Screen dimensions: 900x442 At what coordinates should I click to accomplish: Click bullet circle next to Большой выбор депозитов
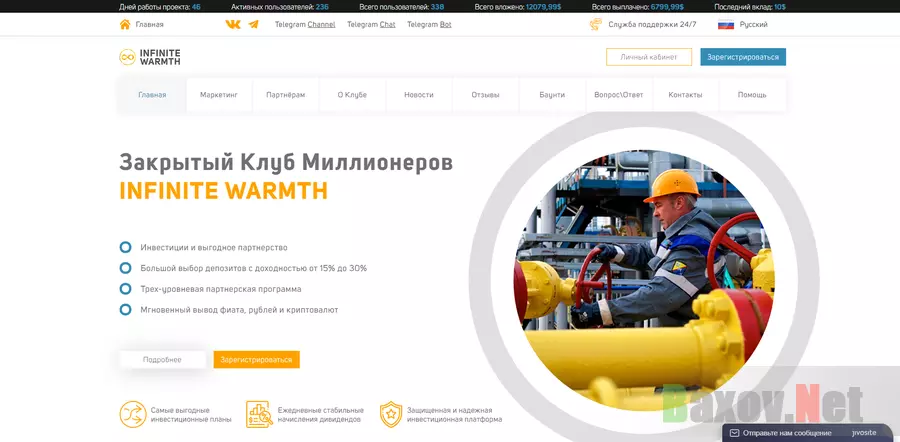click(x=125, y=268)
